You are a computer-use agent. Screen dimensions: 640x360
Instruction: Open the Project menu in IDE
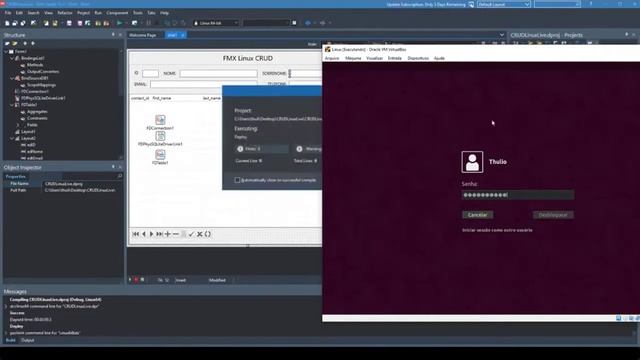tap(83, 13)
